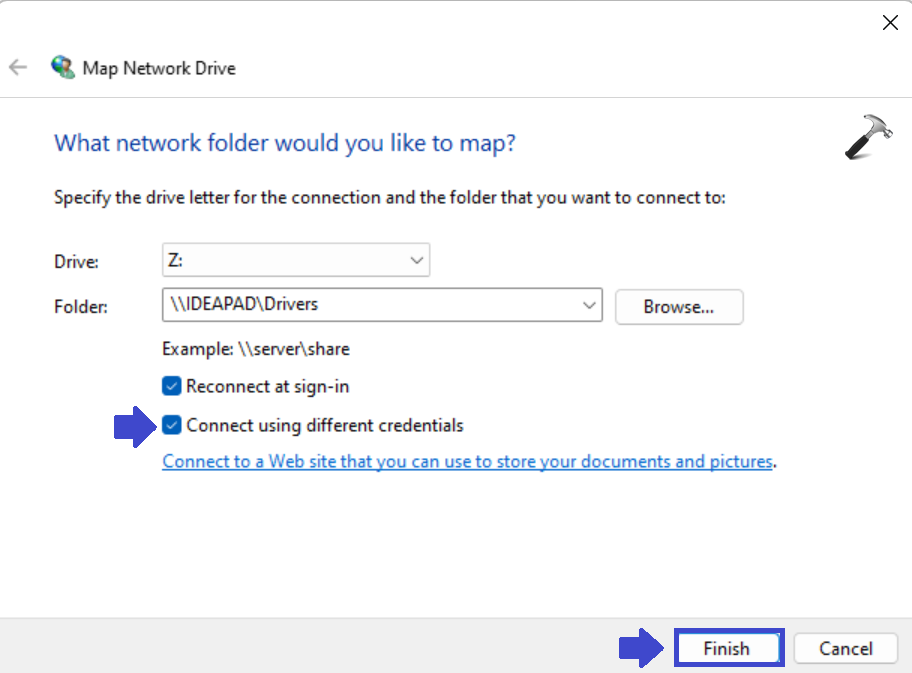
Task: Close the dialog with the X
Action: (x=890, y=22)
